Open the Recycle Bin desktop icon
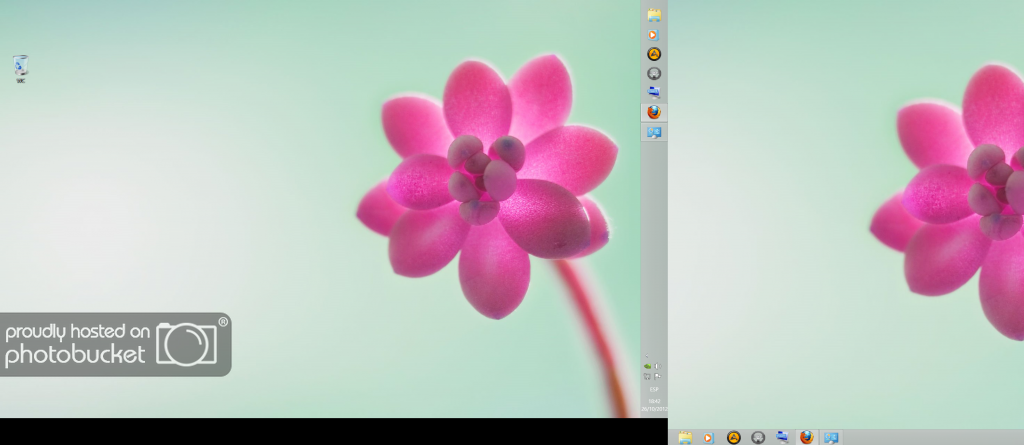The image size is (1024, 445). point(21,68)
